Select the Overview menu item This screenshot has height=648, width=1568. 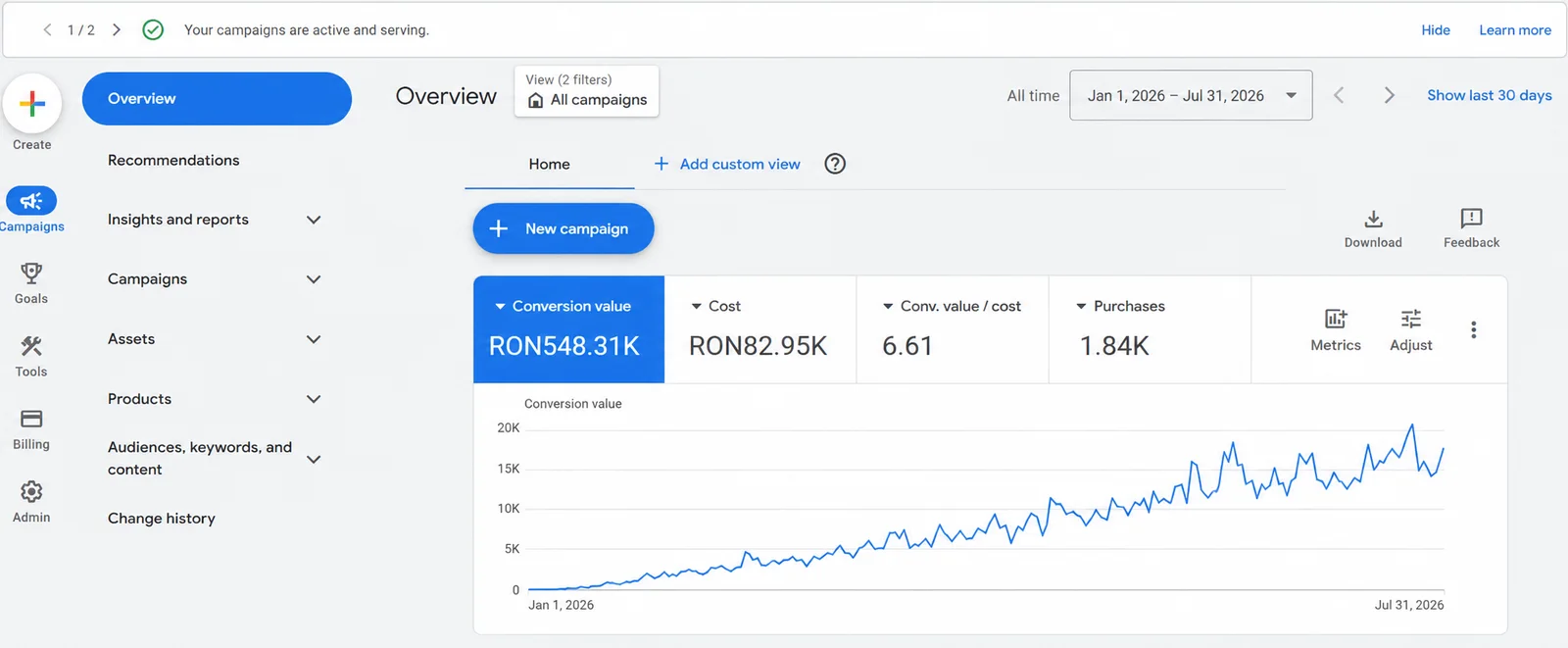(x=217, y=99)
